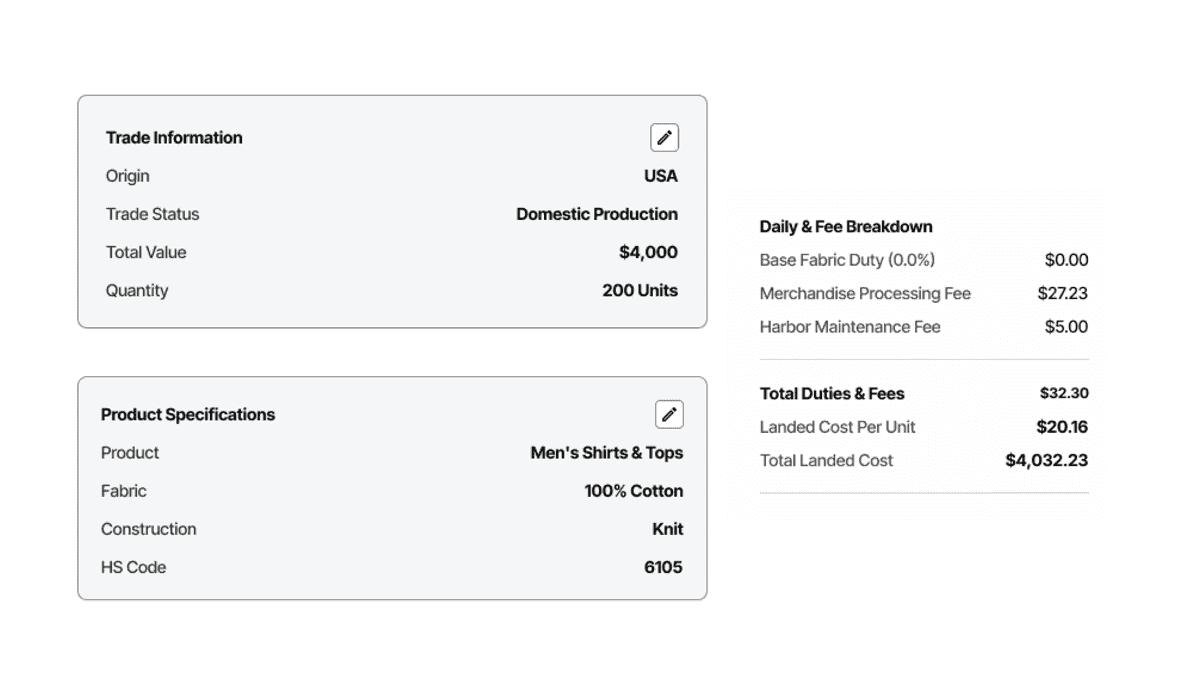This screenshot has width=1200, height=675.
Task: Select the USA origin value
Action: [x=660, y=176]
